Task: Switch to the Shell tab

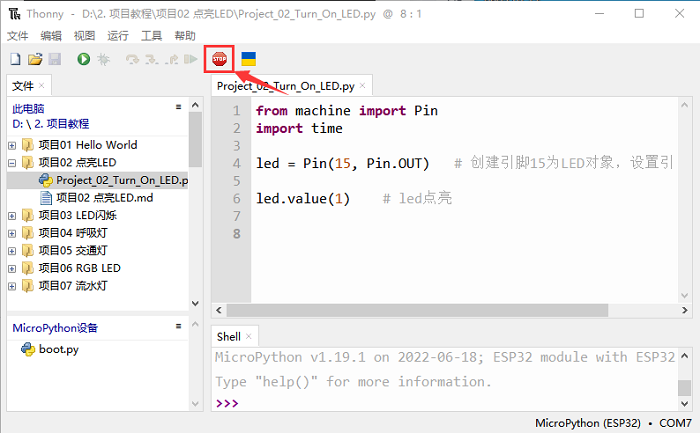Action: 229,337
